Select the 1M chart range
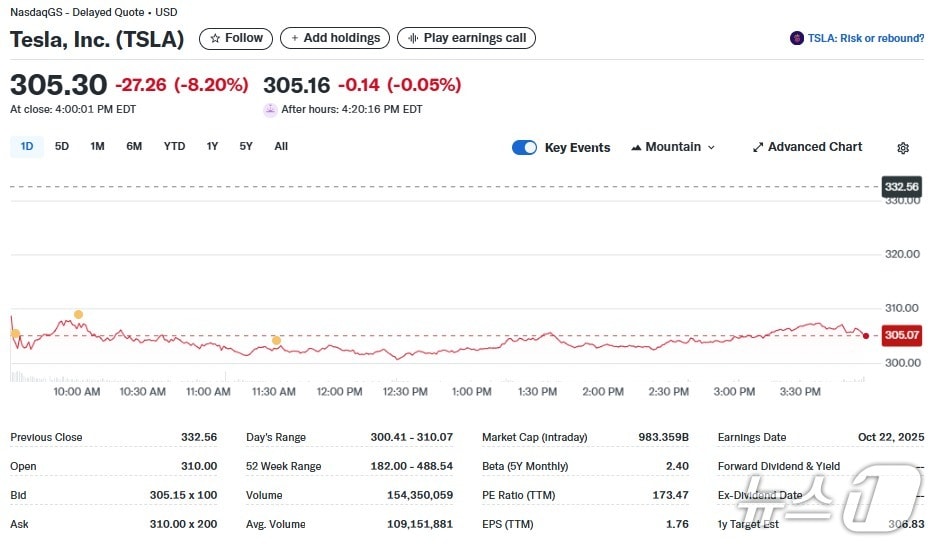The height and width of the screenshot is (546, 935). pyautogui.click(x=97, y=146)
